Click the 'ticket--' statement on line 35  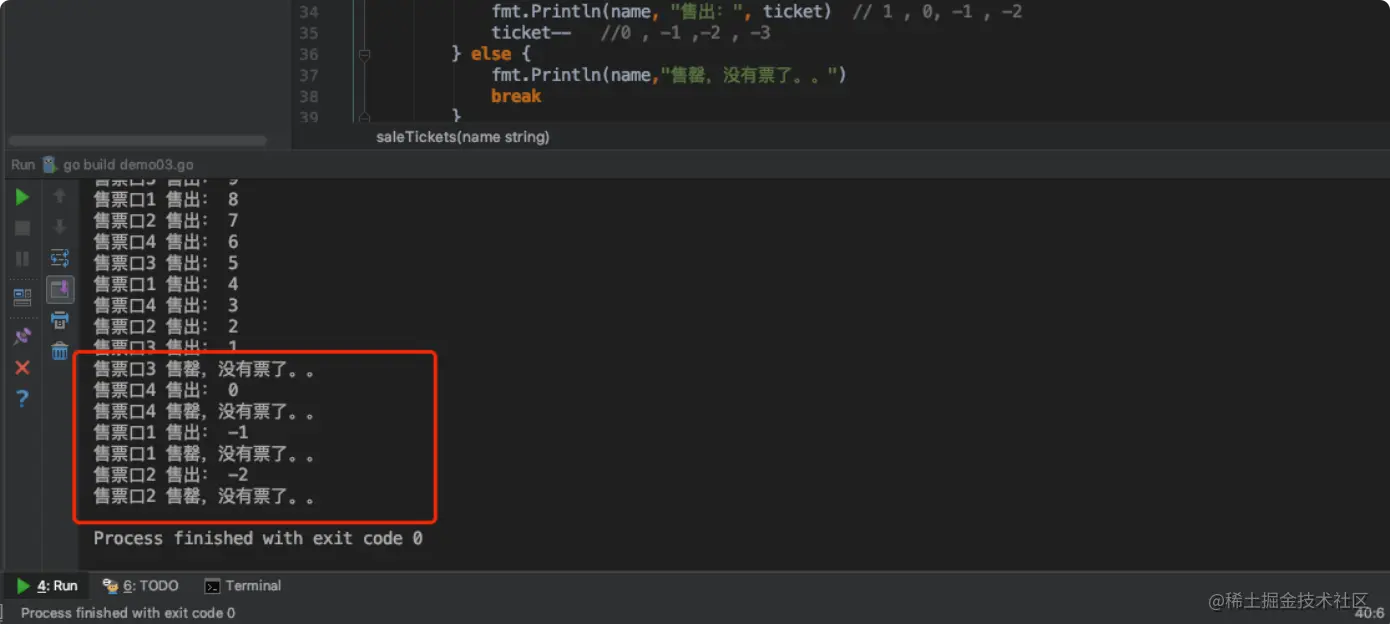[x=531, y=33]
